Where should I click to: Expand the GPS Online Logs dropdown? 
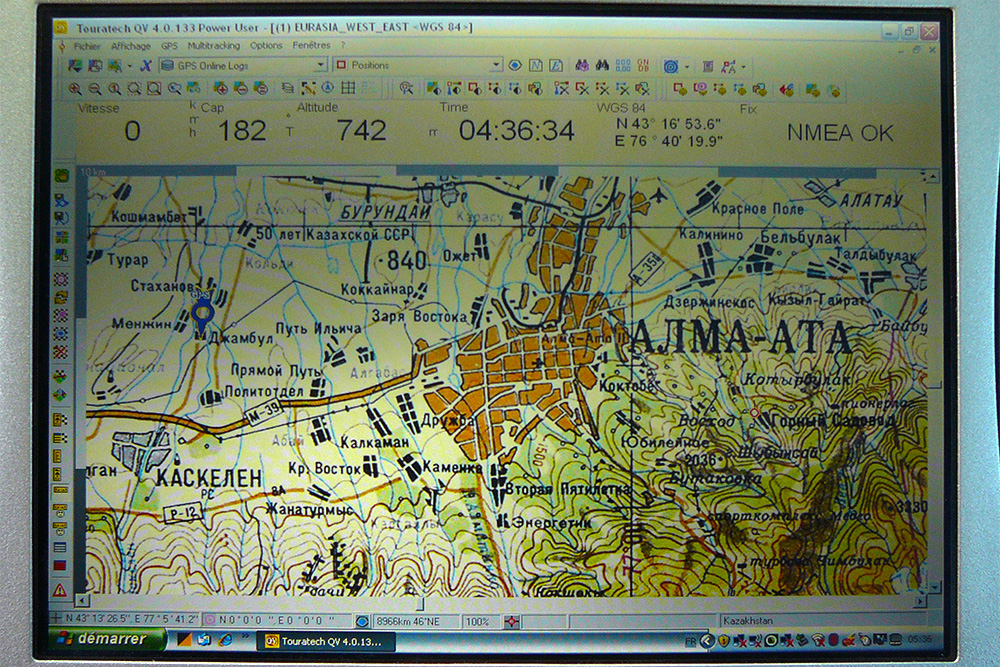[x=321, y=65]
